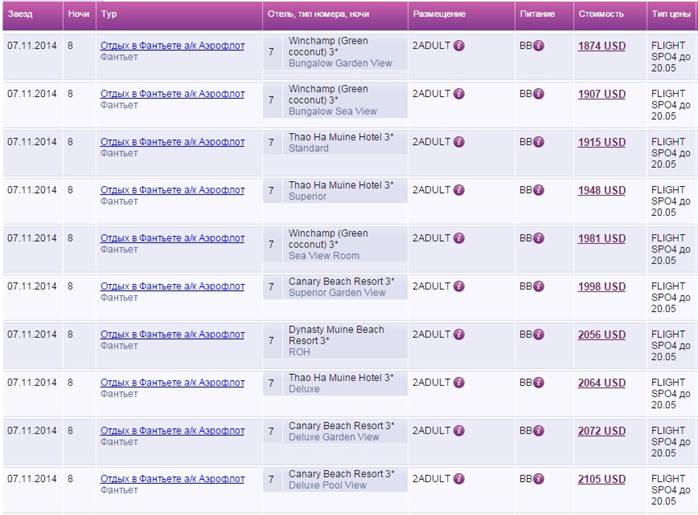Viewport: 698px width, 515px height.
Task: Click BB help icon in 2105 USD row
Action: 539,478
